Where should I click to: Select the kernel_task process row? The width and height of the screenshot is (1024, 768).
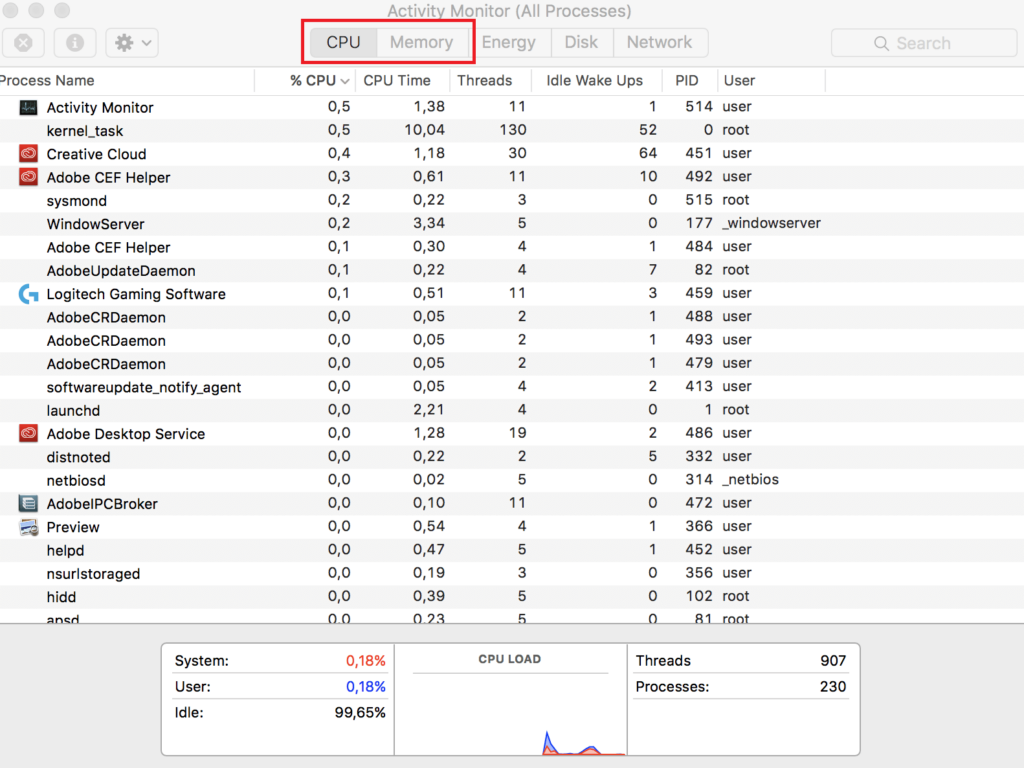[x=512, y=131]
